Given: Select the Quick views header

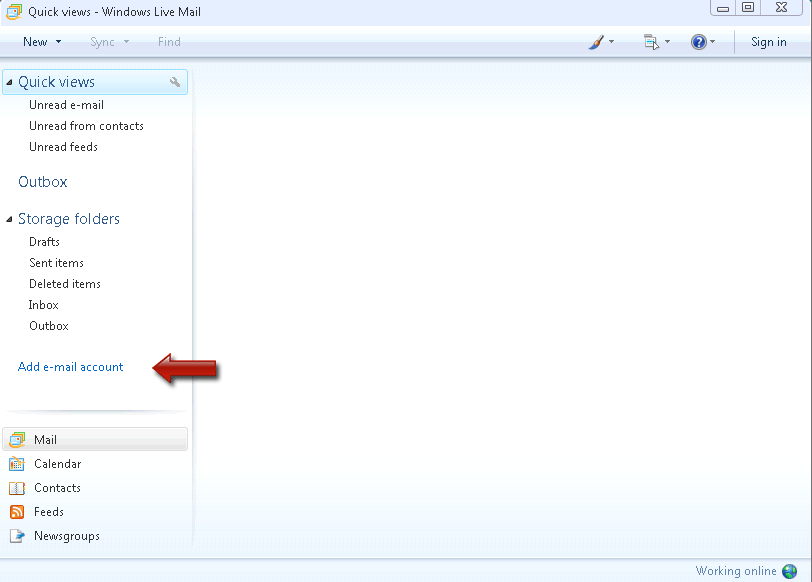Looking at the screenshot, I should (95, 82).
